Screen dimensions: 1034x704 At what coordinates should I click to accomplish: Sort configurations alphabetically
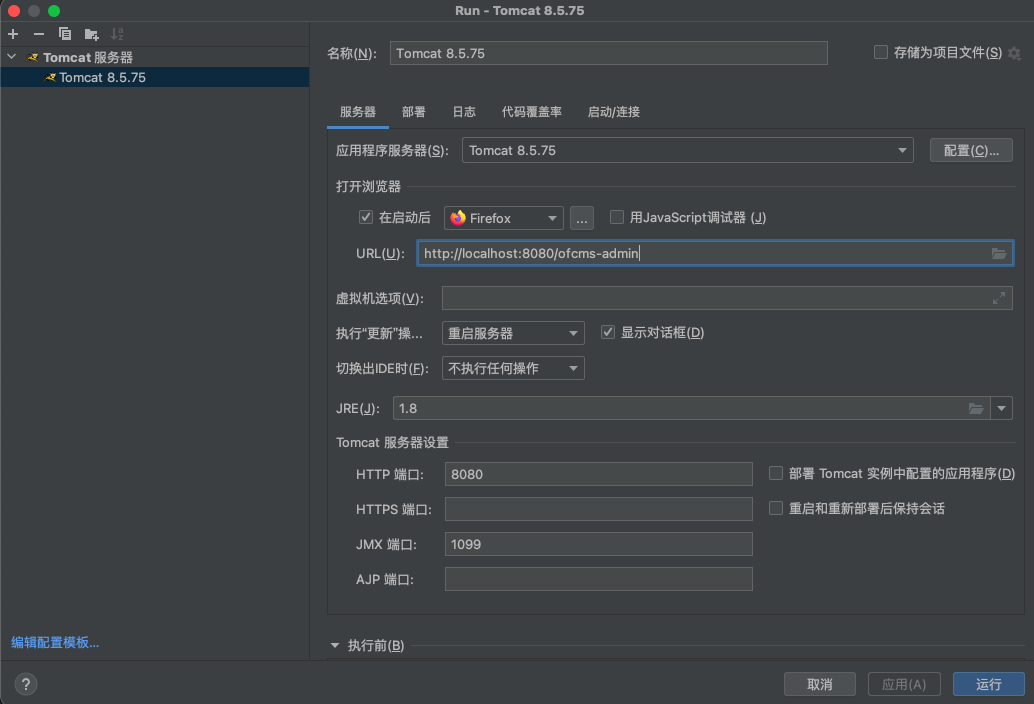click(117, 34)
